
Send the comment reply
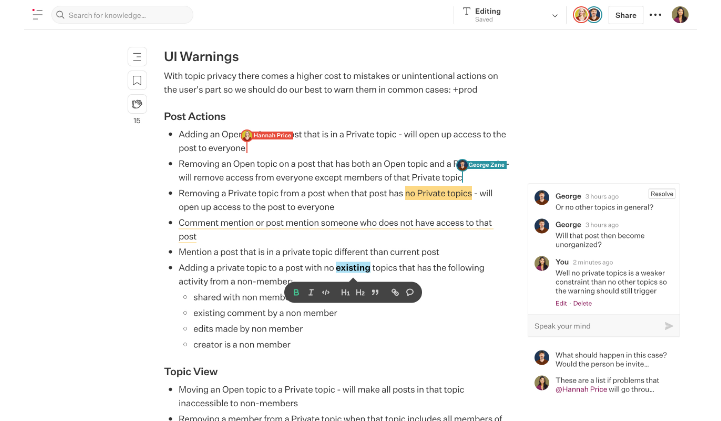(669, 326)
